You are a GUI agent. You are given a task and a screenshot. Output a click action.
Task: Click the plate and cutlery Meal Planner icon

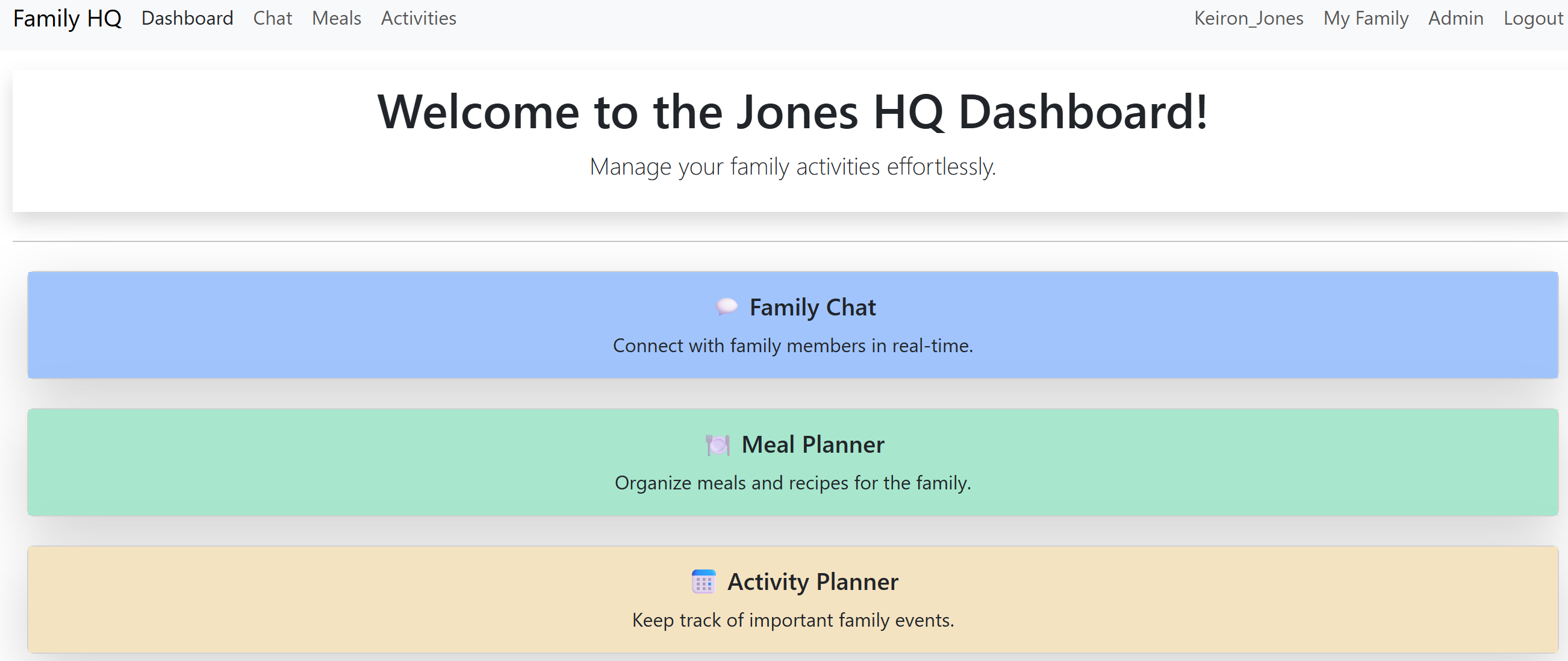point(718,445)
